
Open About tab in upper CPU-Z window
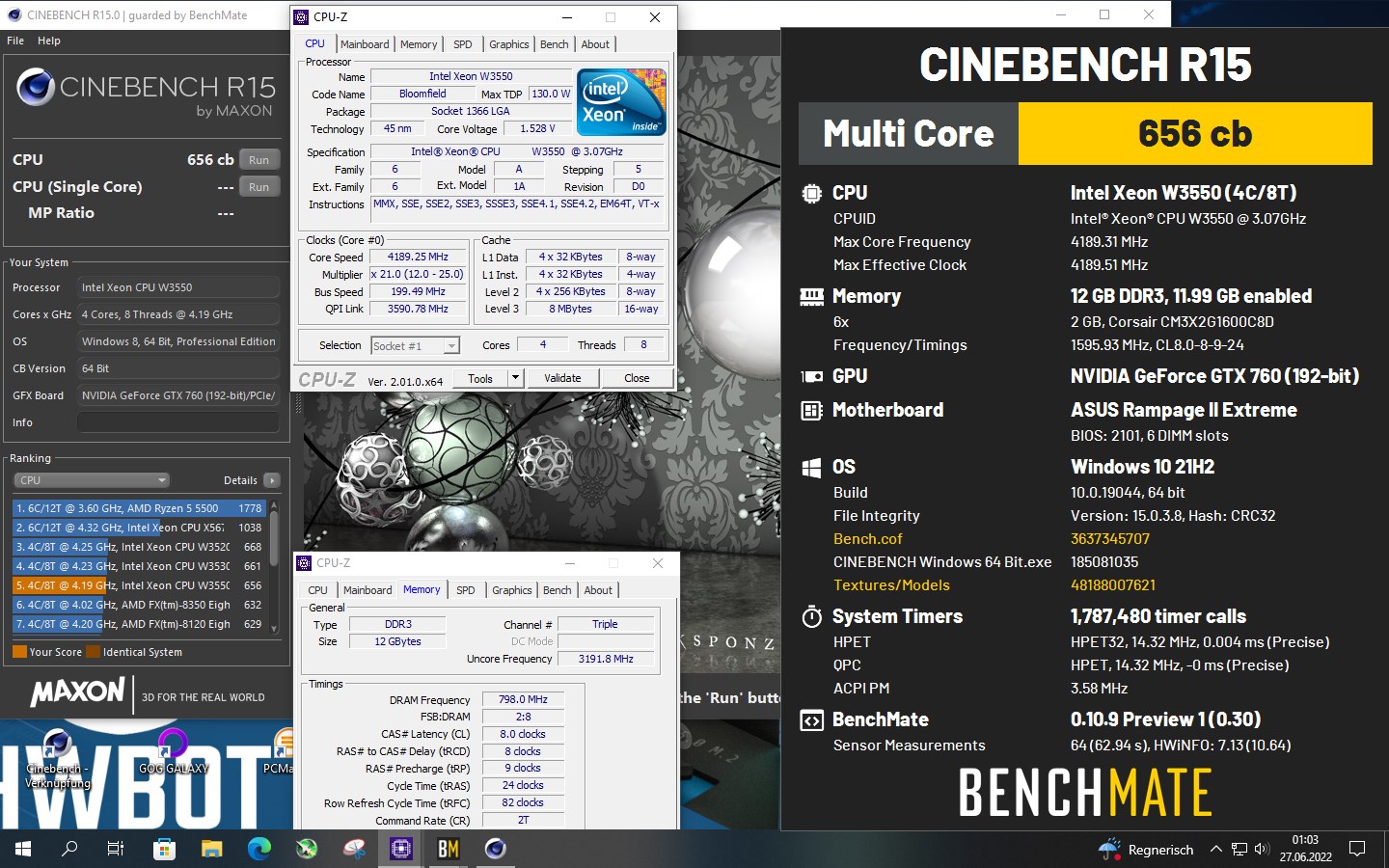595,44
